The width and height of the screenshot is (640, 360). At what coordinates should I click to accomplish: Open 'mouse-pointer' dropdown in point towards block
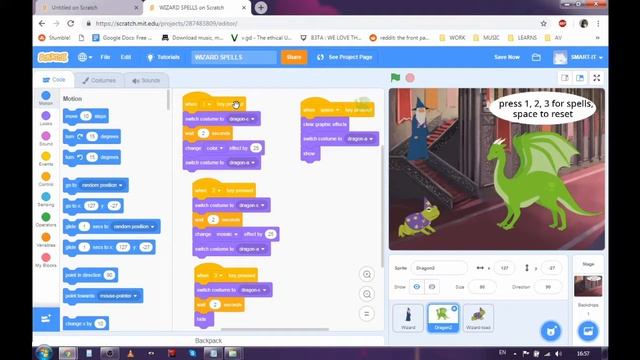click(118, 296)
